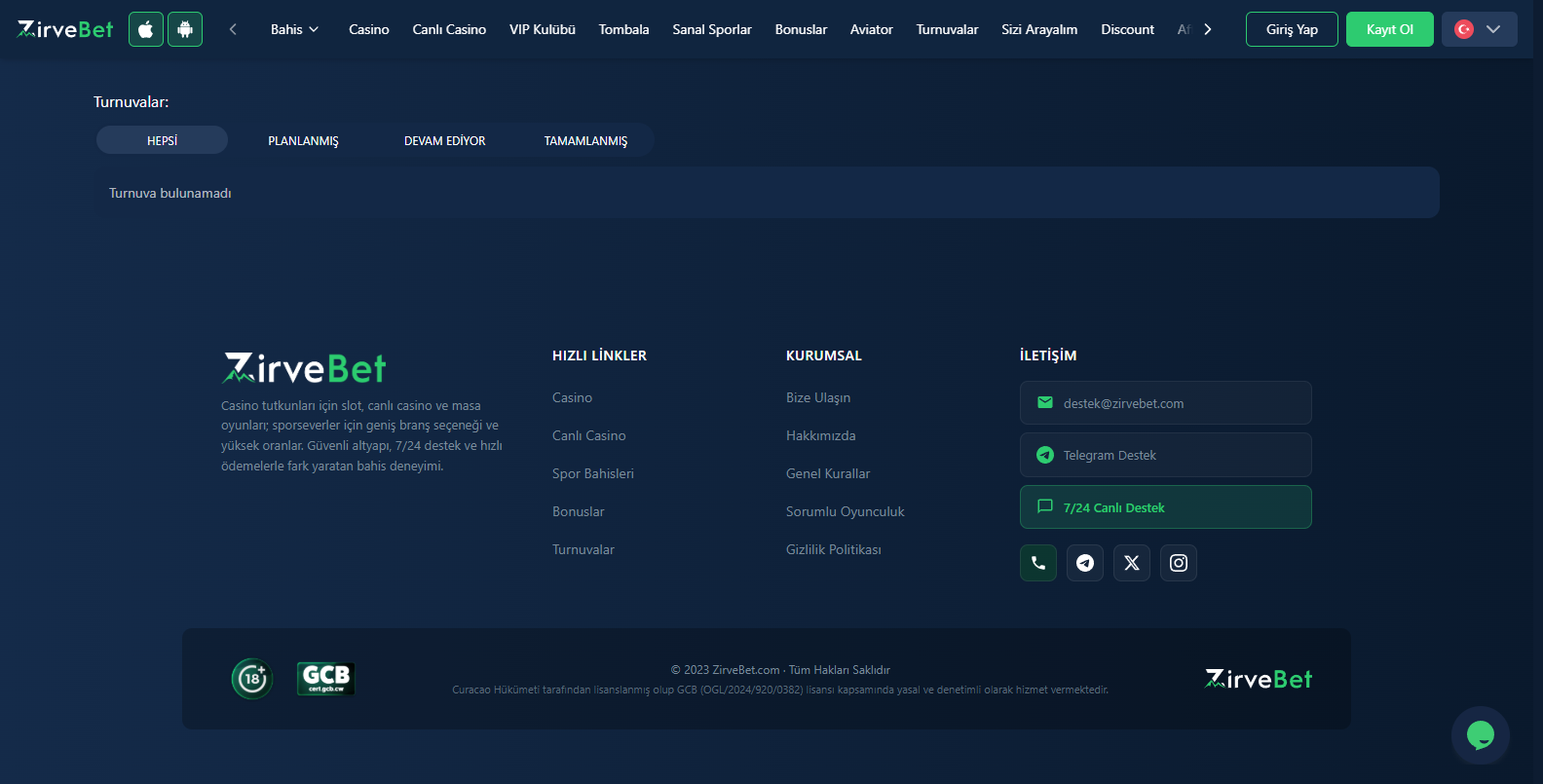
Task: Open the Apple iOS app download icon
Action: [146, 29]
